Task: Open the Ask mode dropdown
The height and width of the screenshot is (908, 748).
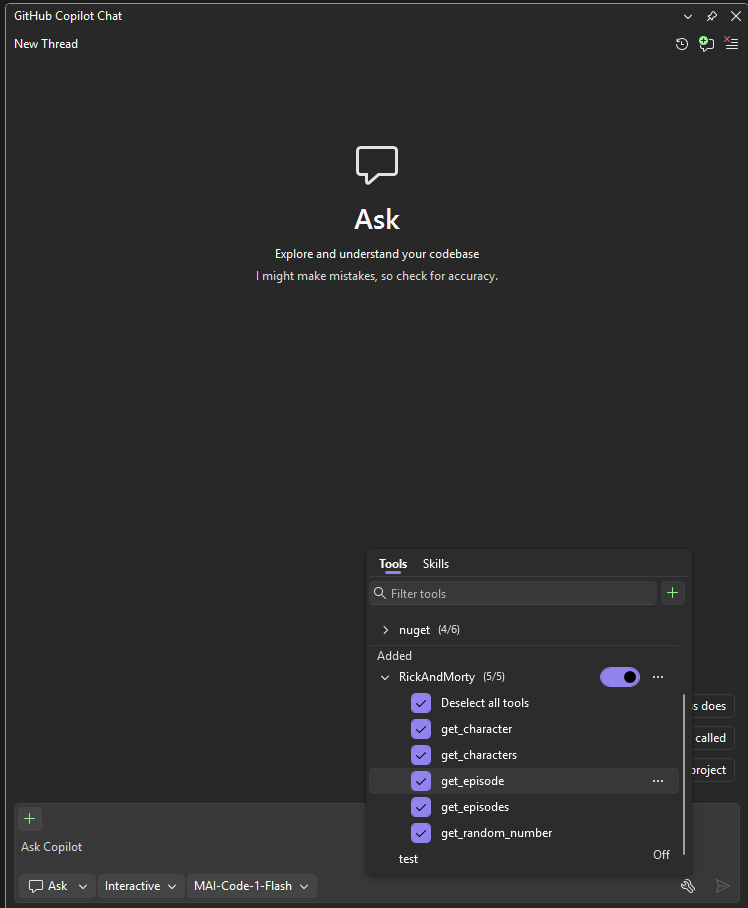Action: tap(57, 886)
